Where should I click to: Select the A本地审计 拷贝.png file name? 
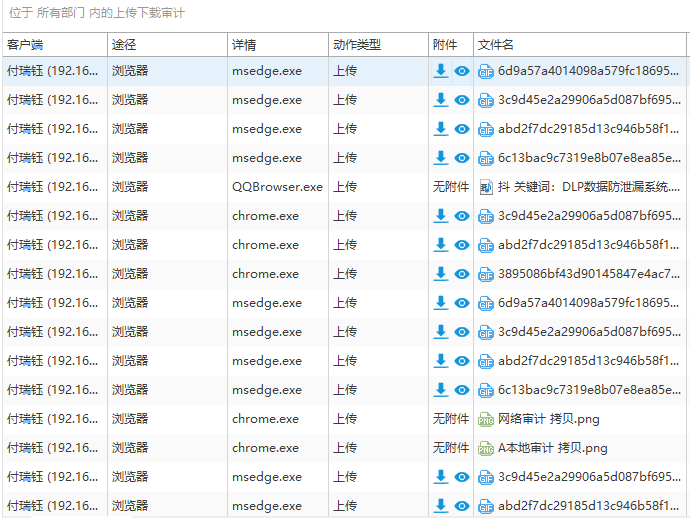553,448
